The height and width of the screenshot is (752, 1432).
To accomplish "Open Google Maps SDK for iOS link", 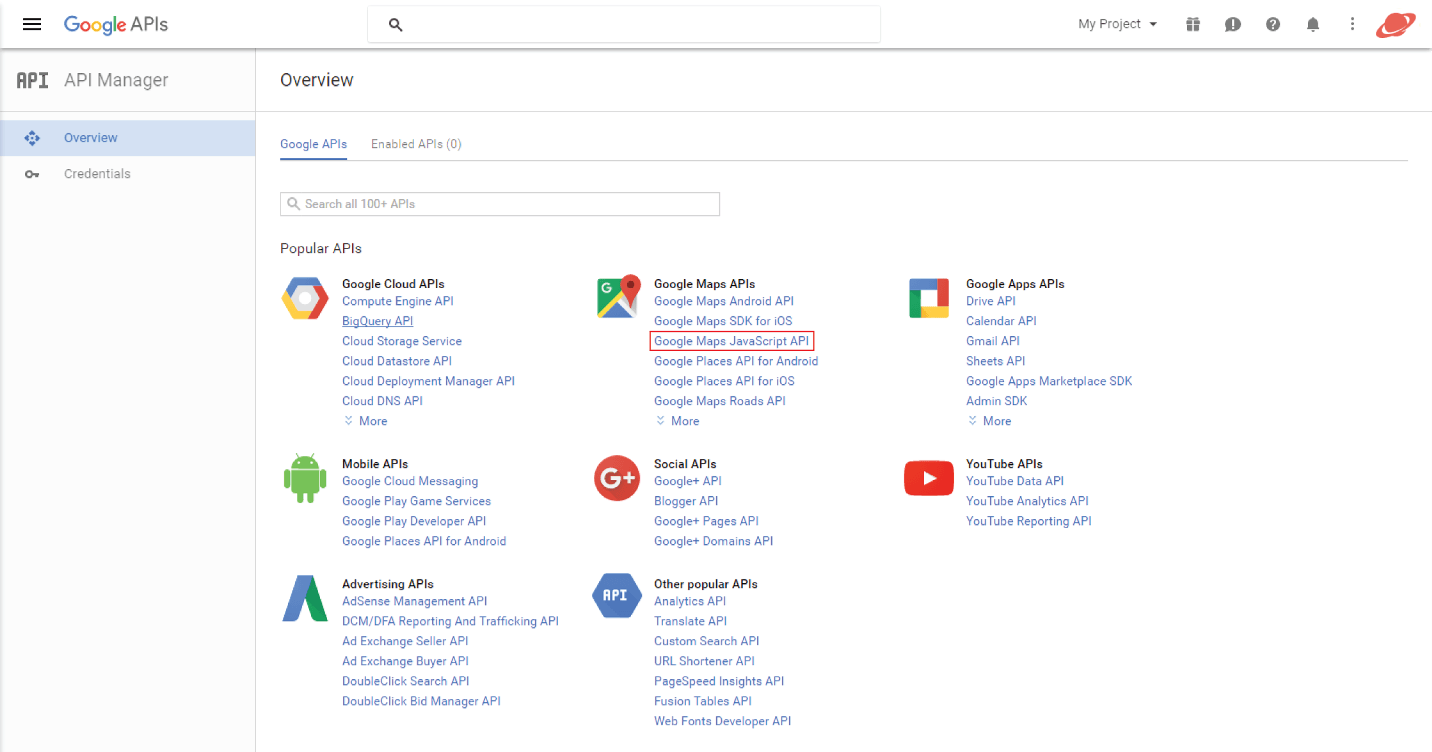I will click(x=723, y=321).
